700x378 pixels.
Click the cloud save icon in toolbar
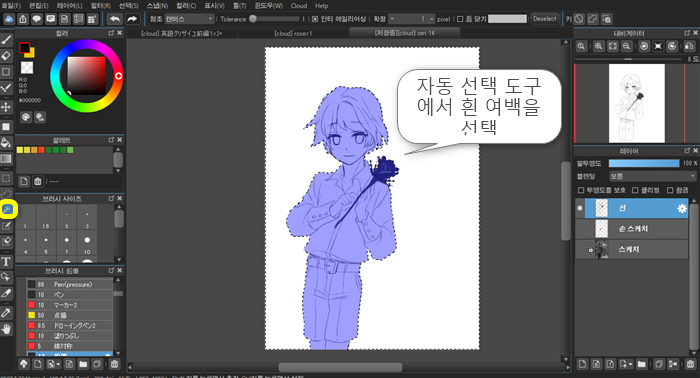[9, 19]
